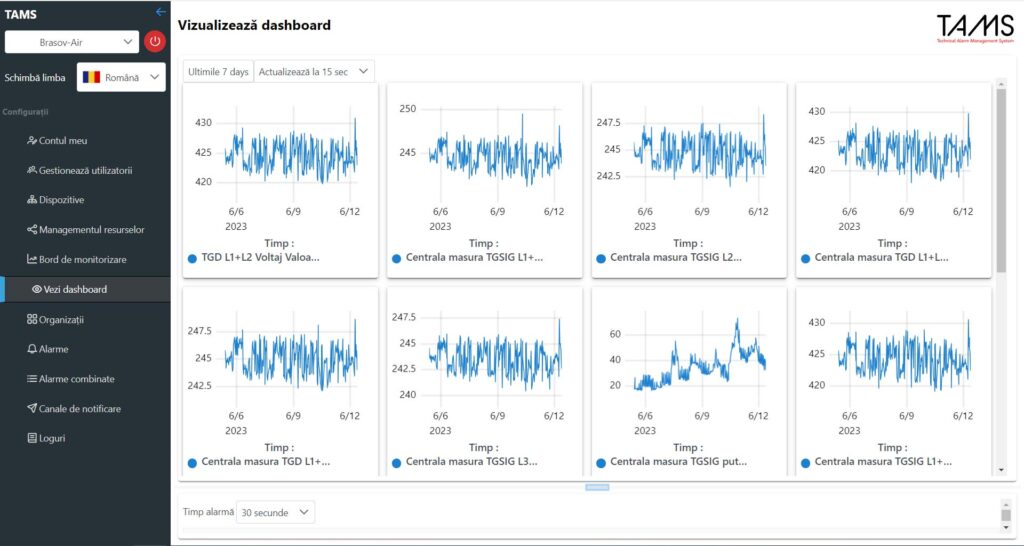The width and height of the screenshot is (1024, 546).
Task: Click the Gestionează utilizatorii users icon
Action: click(x=32, y=170)
